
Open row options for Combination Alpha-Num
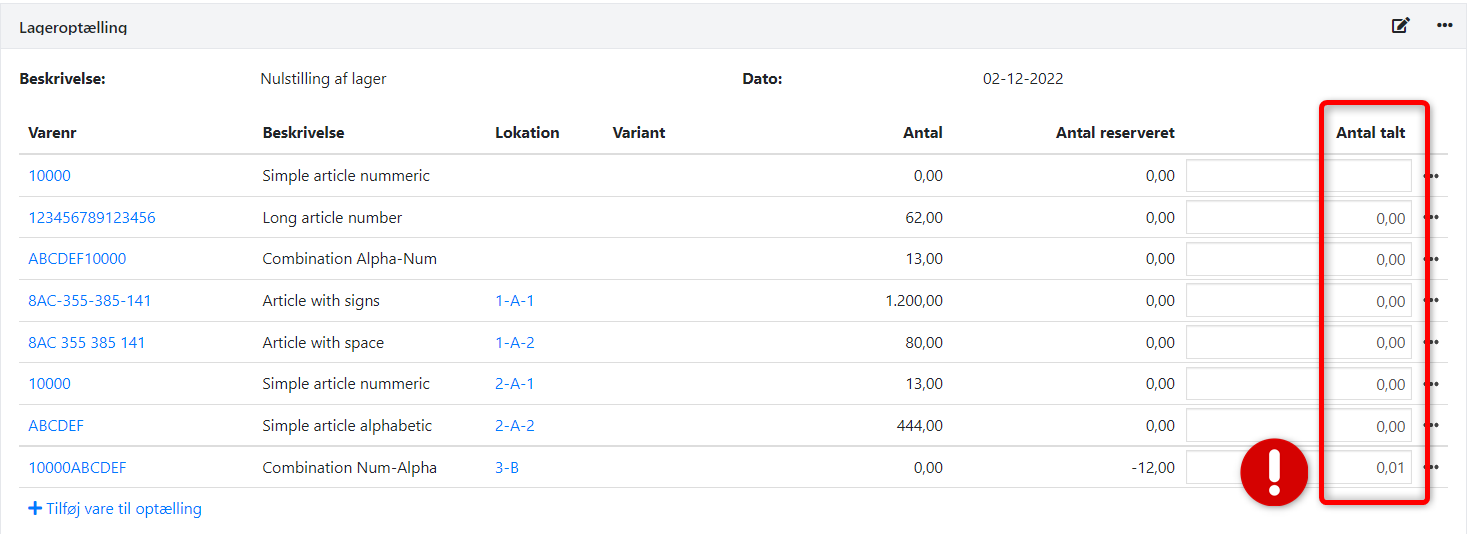[1431, 259]
